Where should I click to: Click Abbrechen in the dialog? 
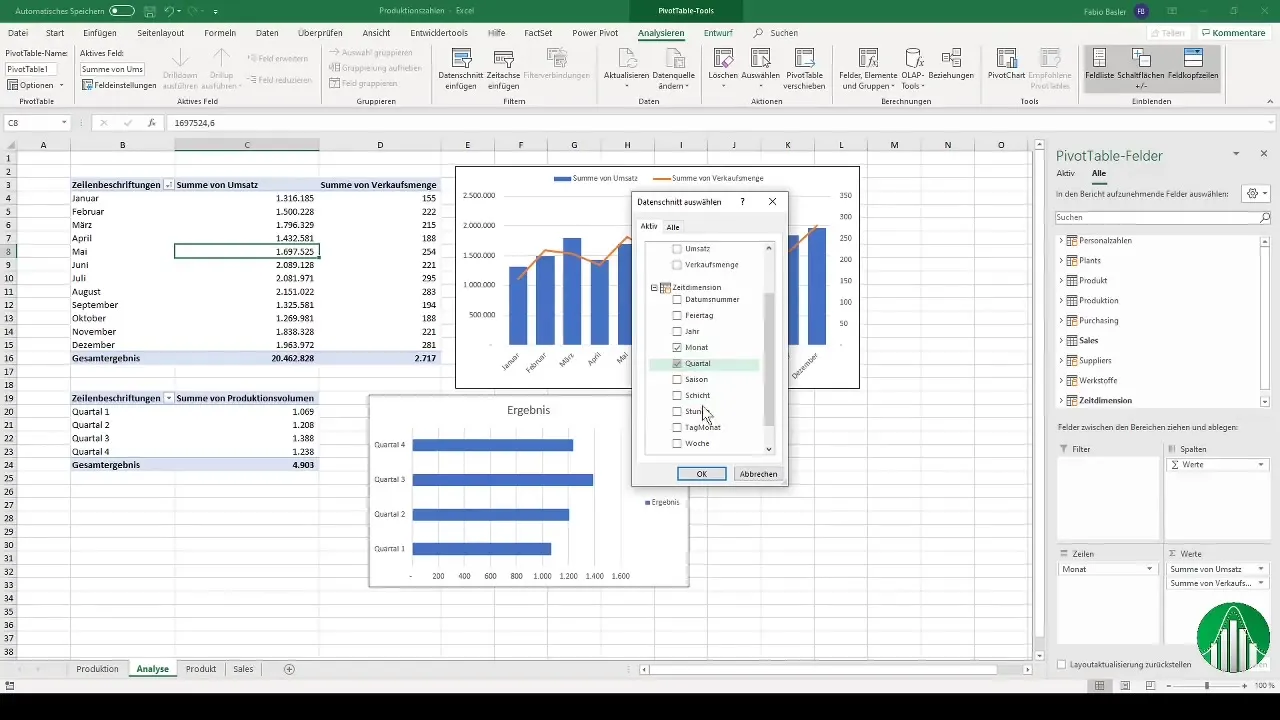tap(757, 474)
